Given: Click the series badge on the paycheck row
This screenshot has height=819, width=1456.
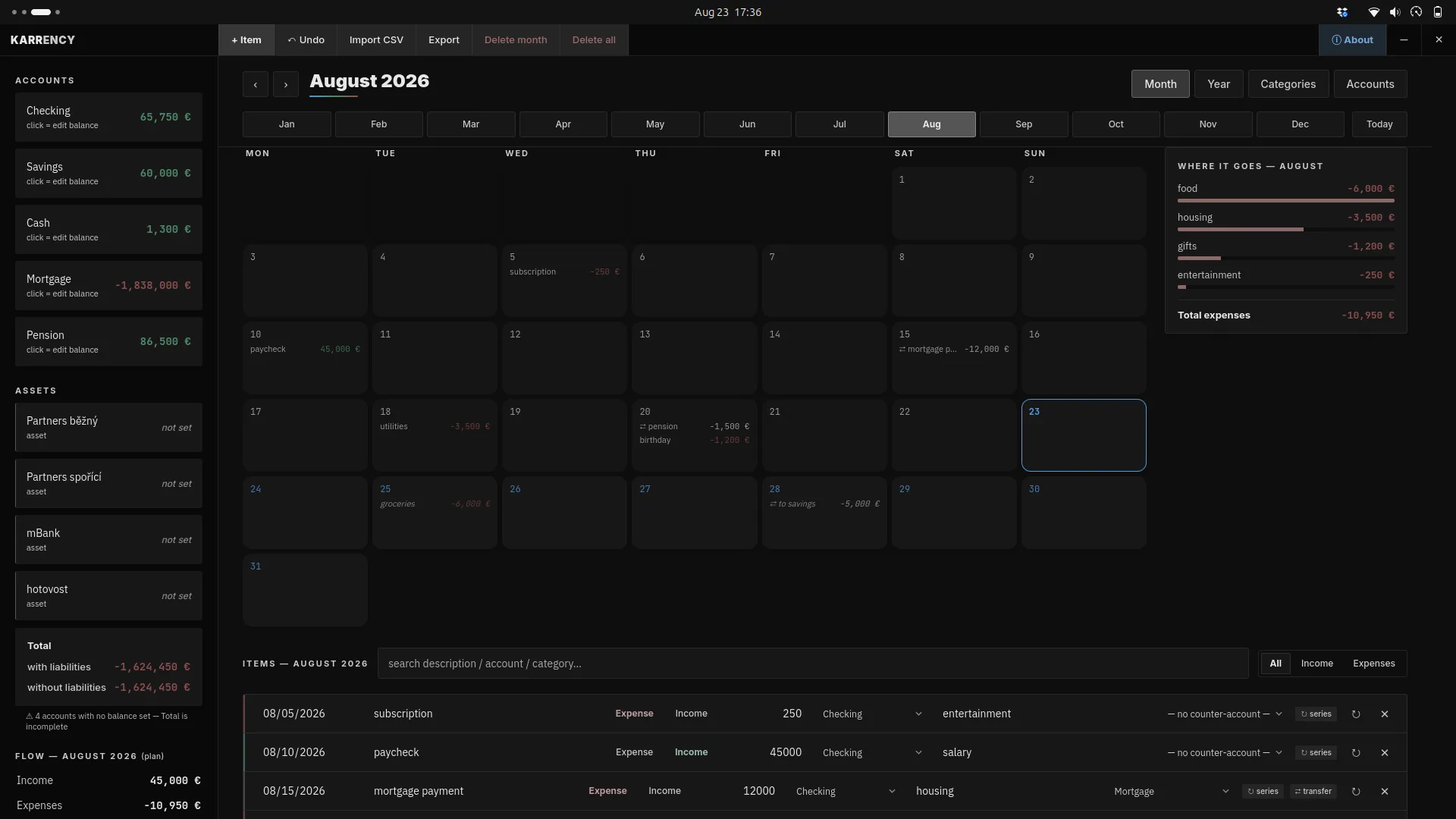Looking at the screenshot, I should (x=1316, y=753).
